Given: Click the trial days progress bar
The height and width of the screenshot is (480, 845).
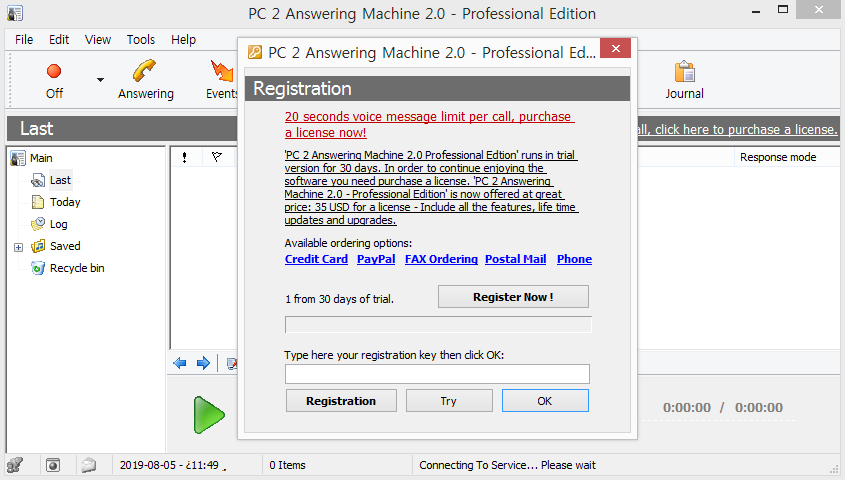Looking at the screenshot, I should click(x=438, y=325).
